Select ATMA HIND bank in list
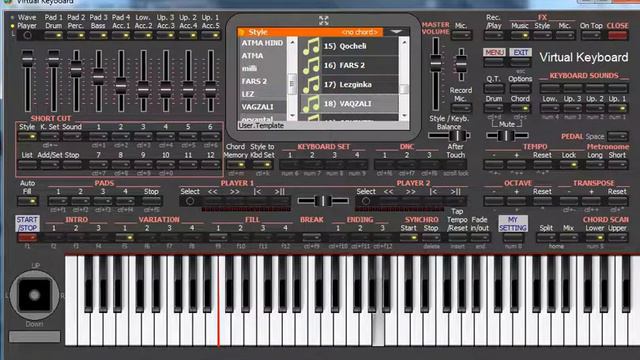The height and width of the screenshot is (360, 640). pos(262,43)
